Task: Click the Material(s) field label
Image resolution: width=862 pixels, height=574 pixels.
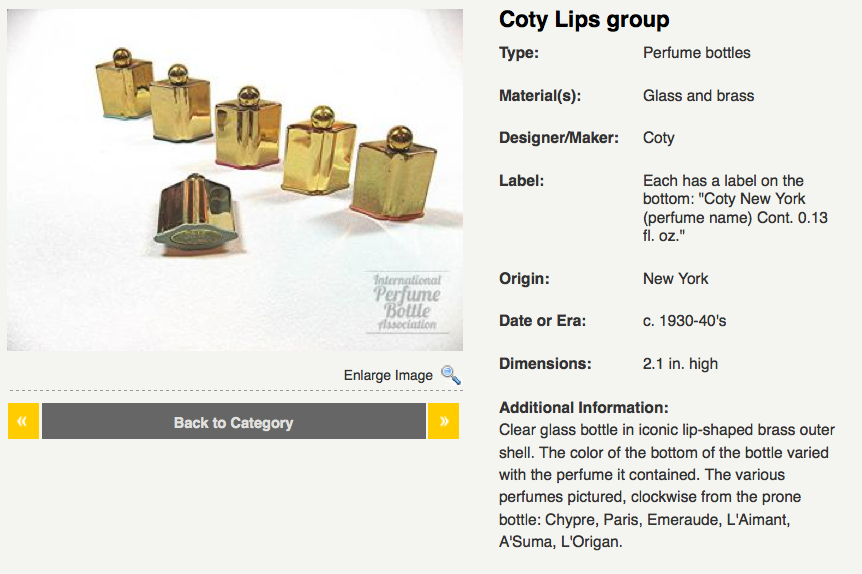Action: (x=539, y=96)
